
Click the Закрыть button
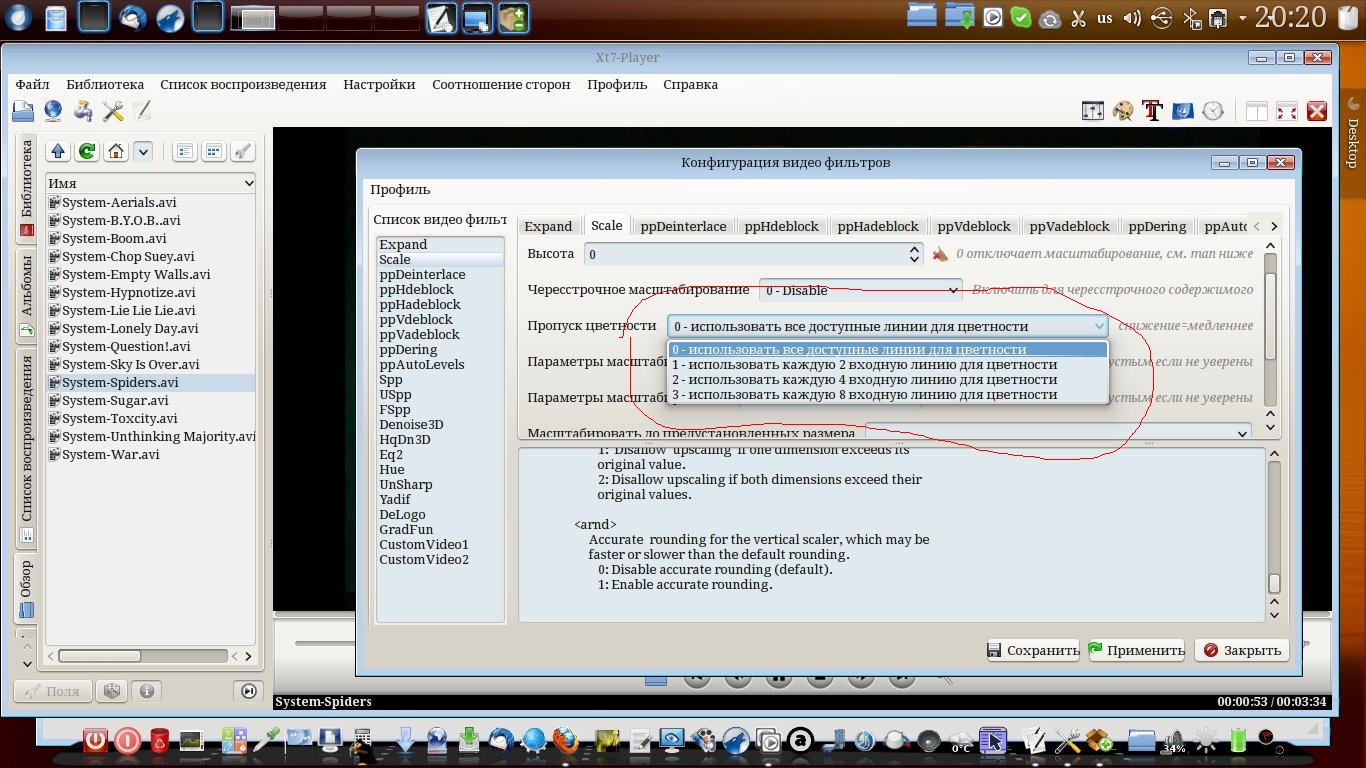[x=1241, y=650]
